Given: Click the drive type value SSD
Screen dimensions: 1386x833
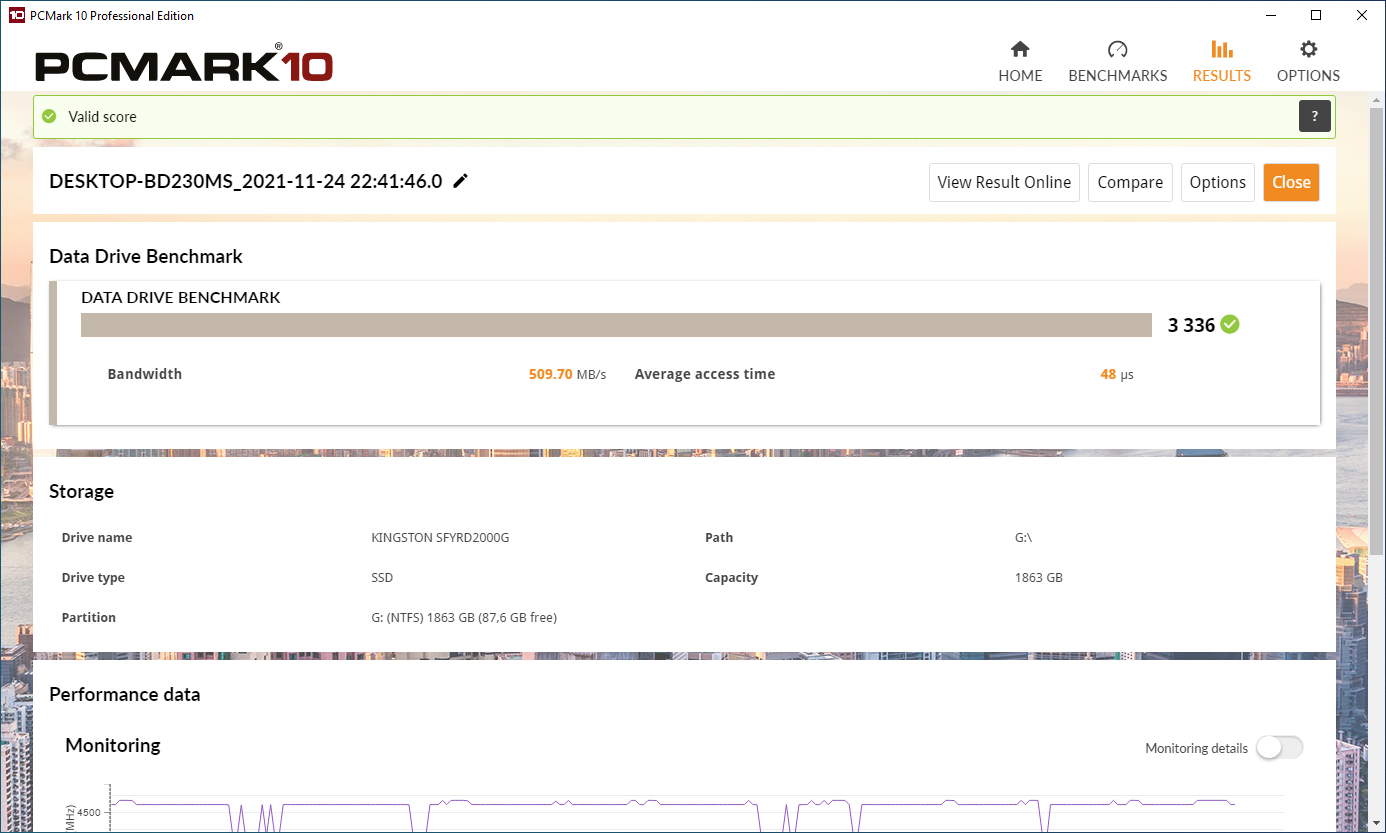Looking at the screenshot, I should click(382, 577).
